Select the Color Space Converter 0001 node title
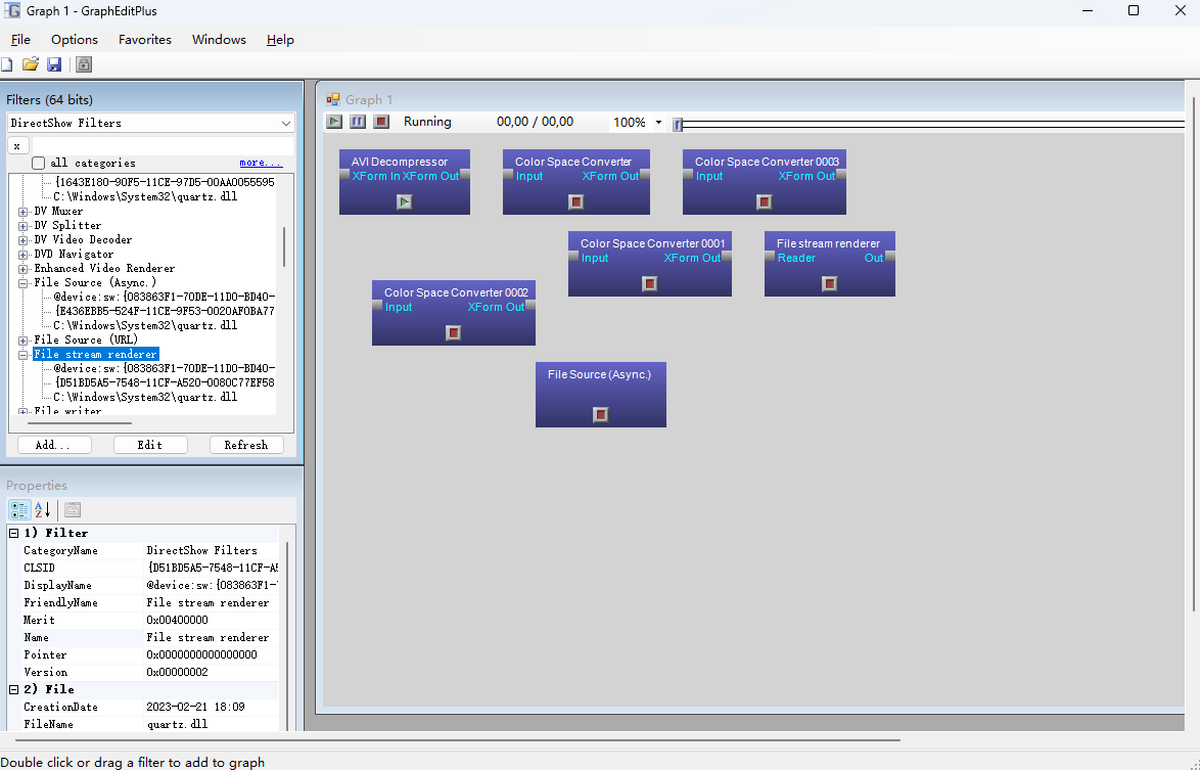1200x770 pixels. pyautogui.click(x=653, y=243)
